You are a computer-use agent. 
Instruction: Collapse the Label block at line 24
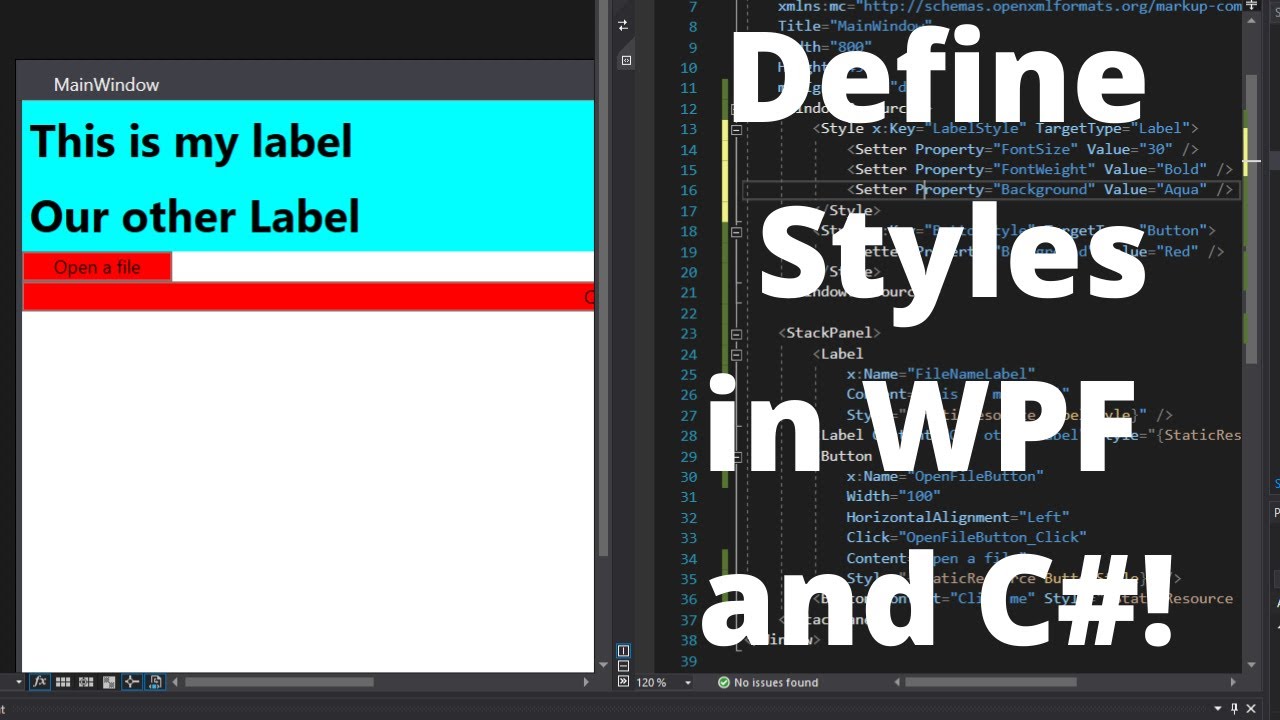[737, 354]
